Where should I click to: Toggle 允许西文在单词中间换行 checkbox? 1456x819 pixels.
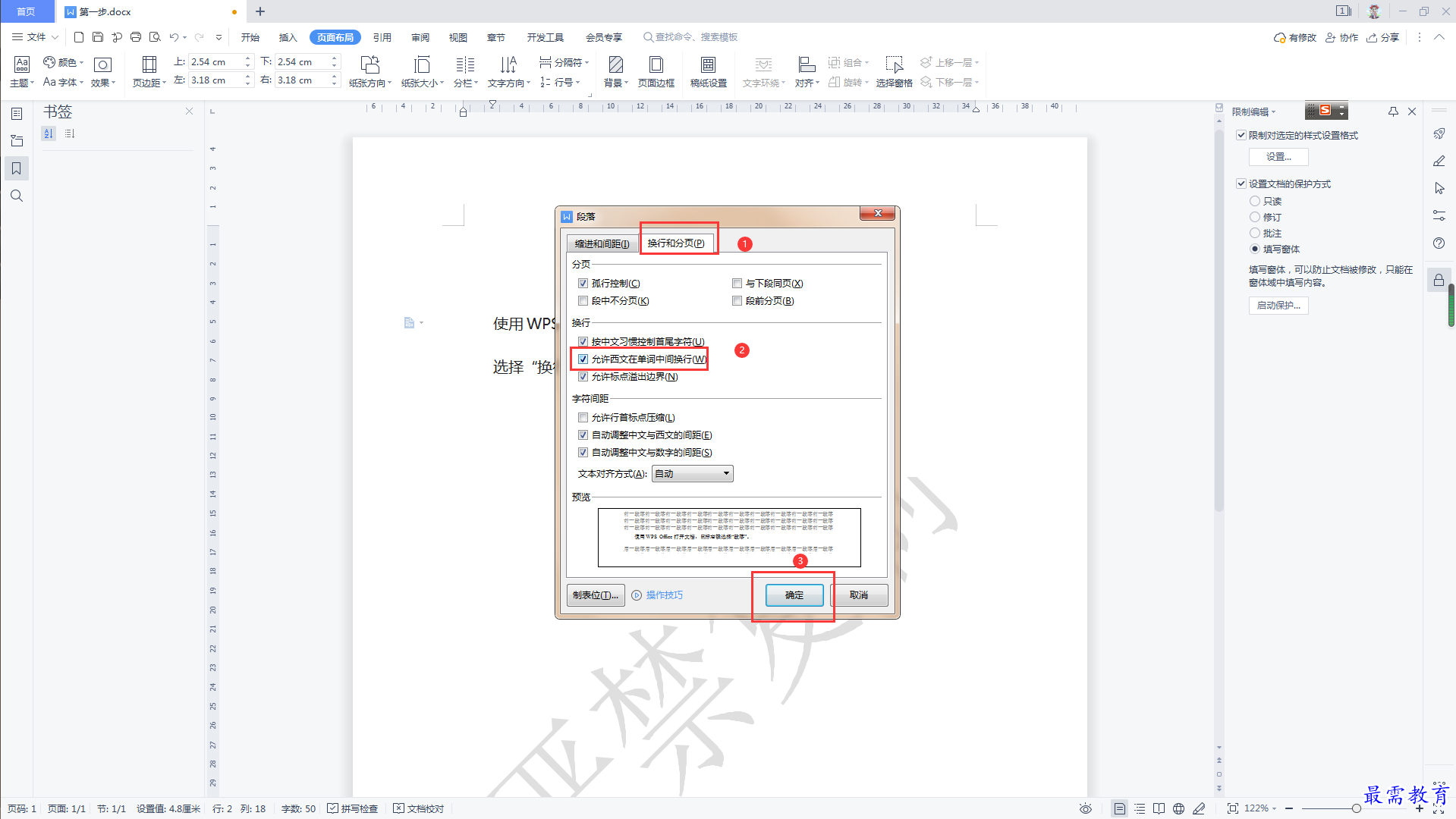[583, 359]
